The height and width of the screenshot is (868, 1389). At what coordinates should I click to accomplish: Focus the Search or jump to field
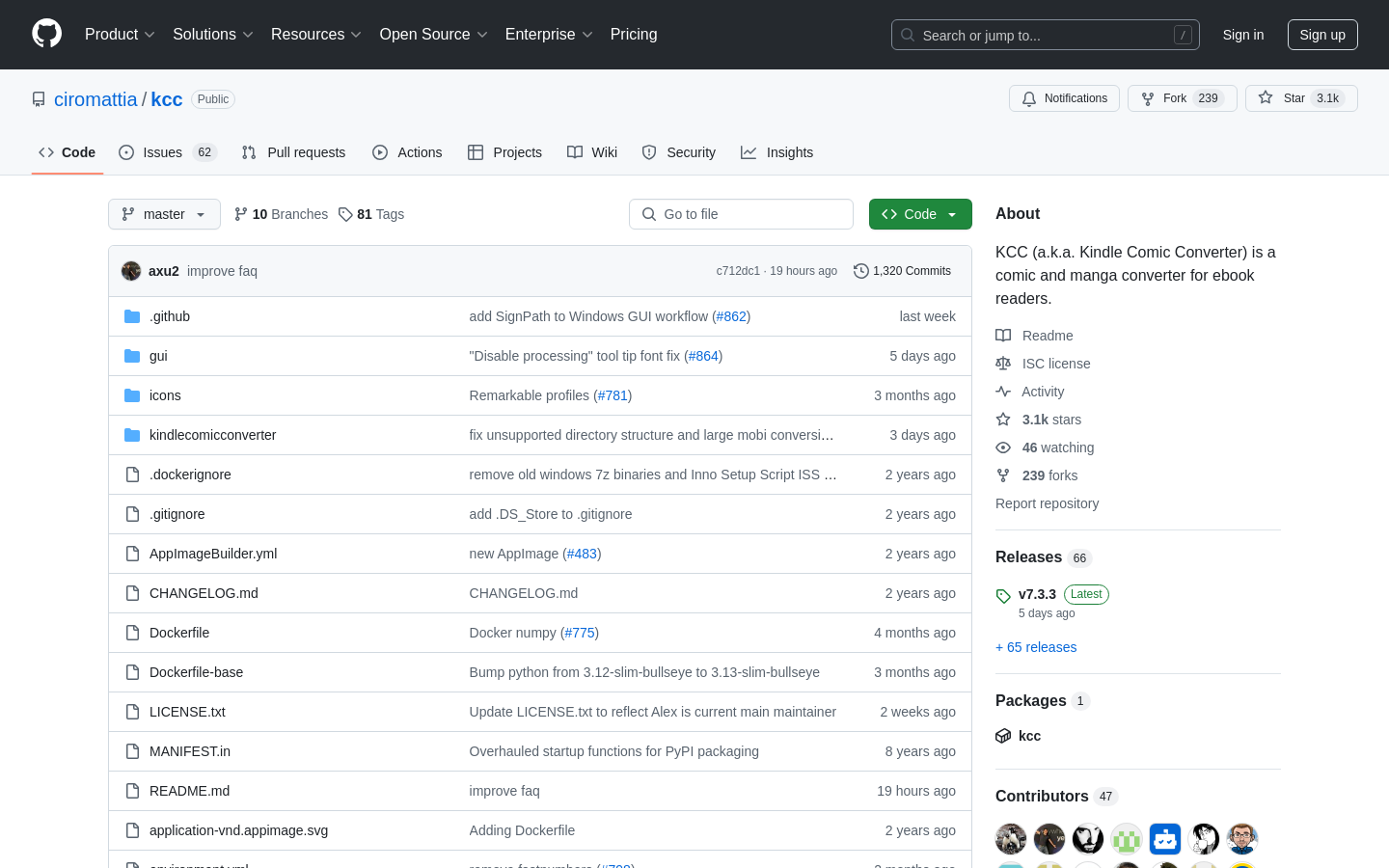tap(1046, 35)
